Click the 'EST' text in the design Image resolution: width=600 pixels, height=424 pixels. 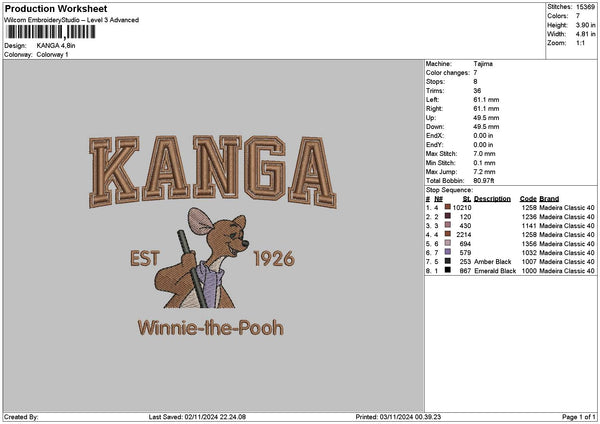tap(145, 259)
